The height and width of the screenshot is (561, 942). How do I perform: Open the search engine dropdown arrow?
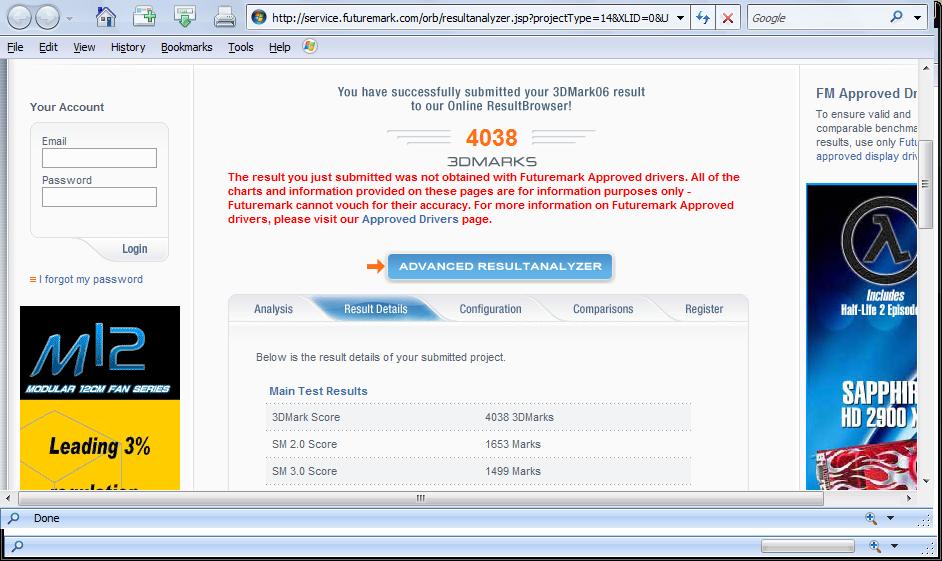(917, 18)
